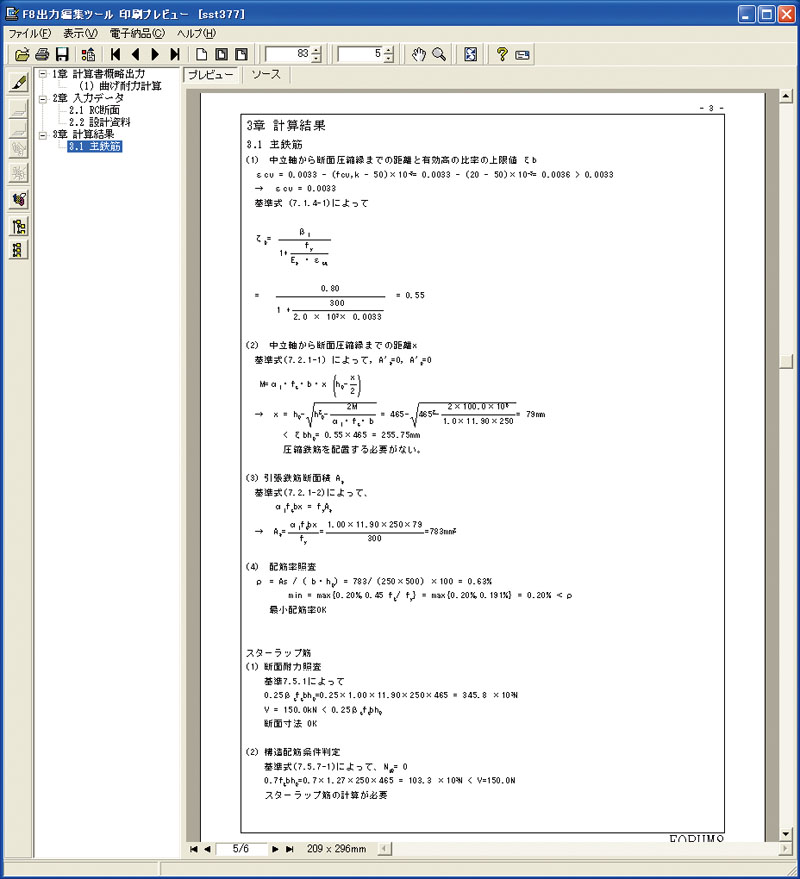Click the horizontal scrollbar right arrow

786,849
